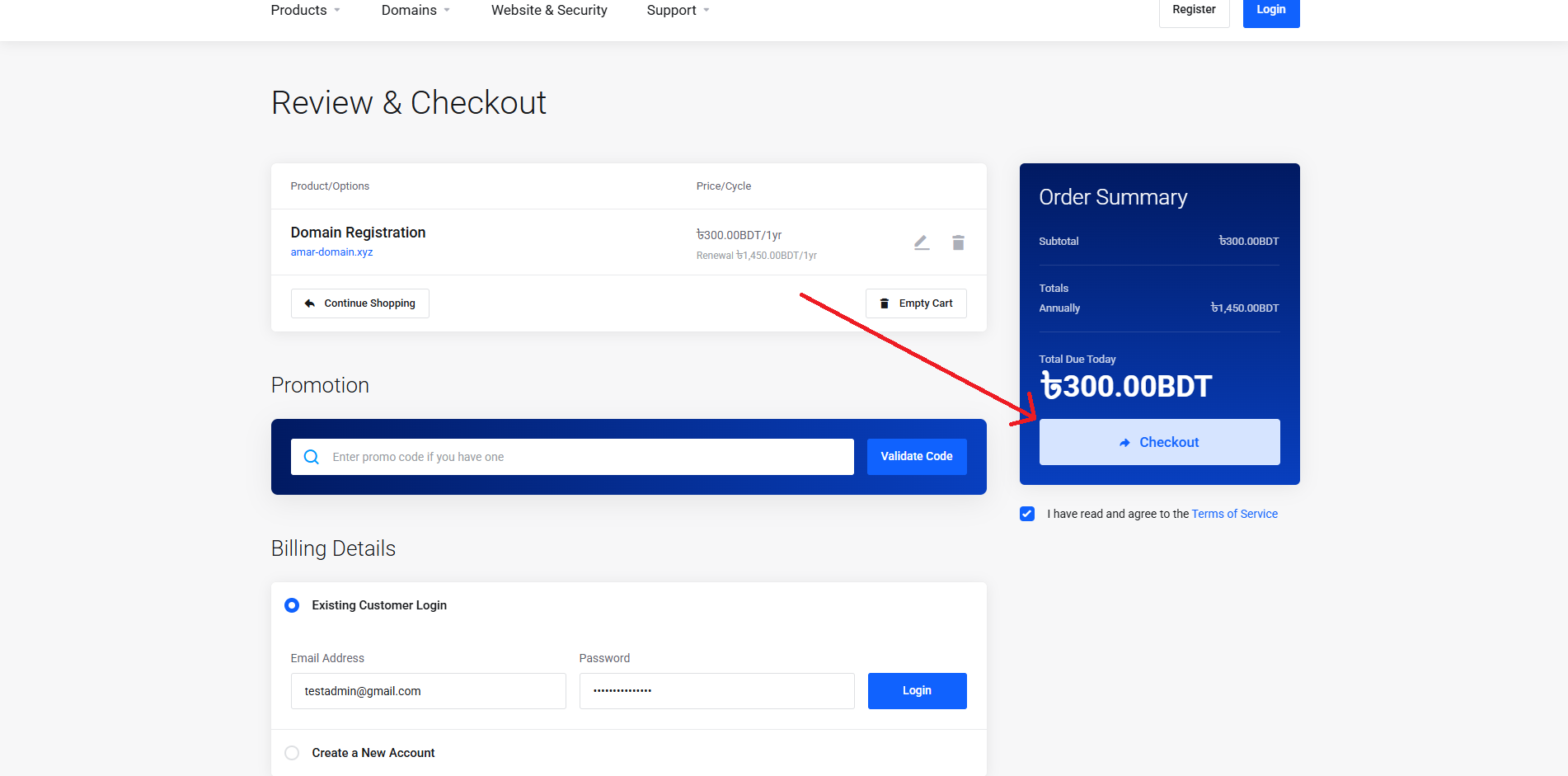Click the ৳300.00BDT/1yr price
This screenshot has width=1568, height=776.
[x=739, y=235]
